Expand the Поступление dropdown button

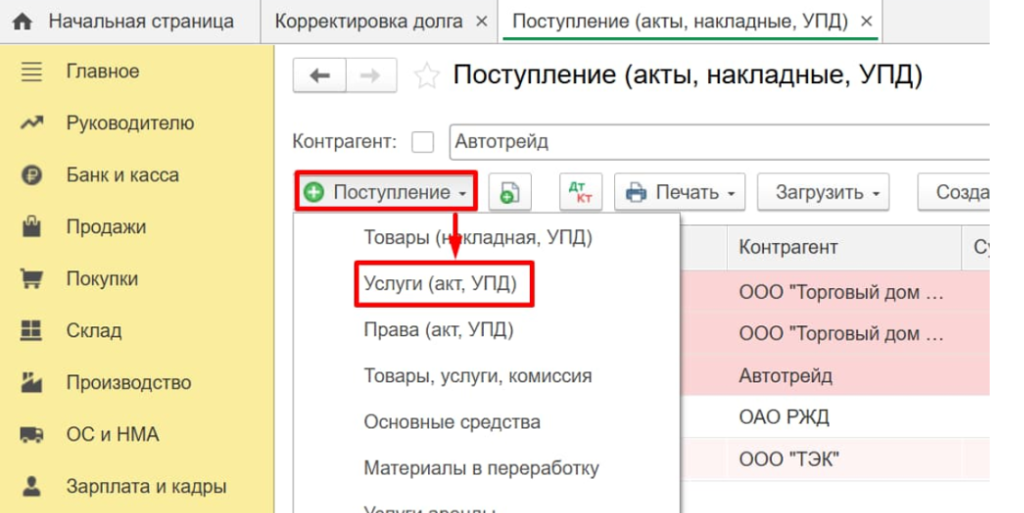[x=386, y=192]
